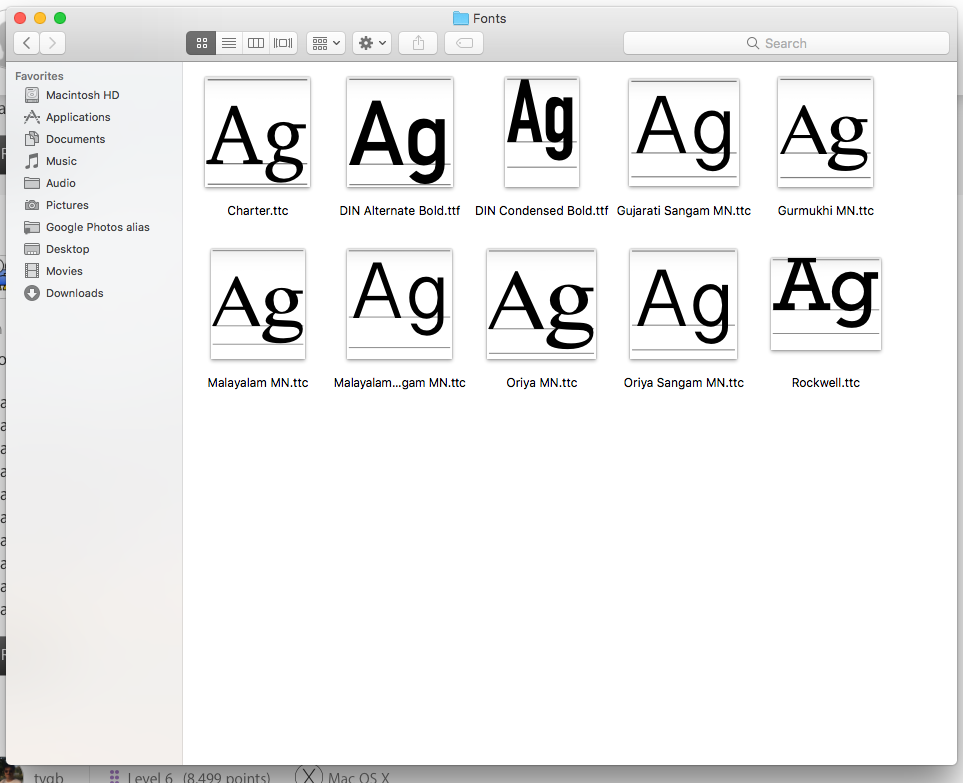
Task: Select Google Photos alias in sidebar
Action: click(x=97, y=227)
